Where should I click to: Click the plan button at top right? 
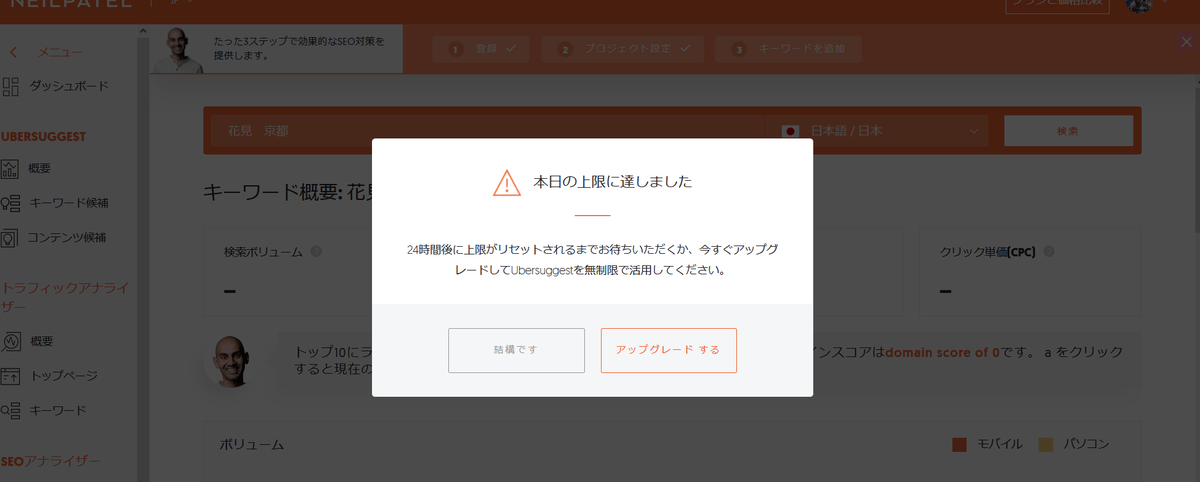[1058, 5]
